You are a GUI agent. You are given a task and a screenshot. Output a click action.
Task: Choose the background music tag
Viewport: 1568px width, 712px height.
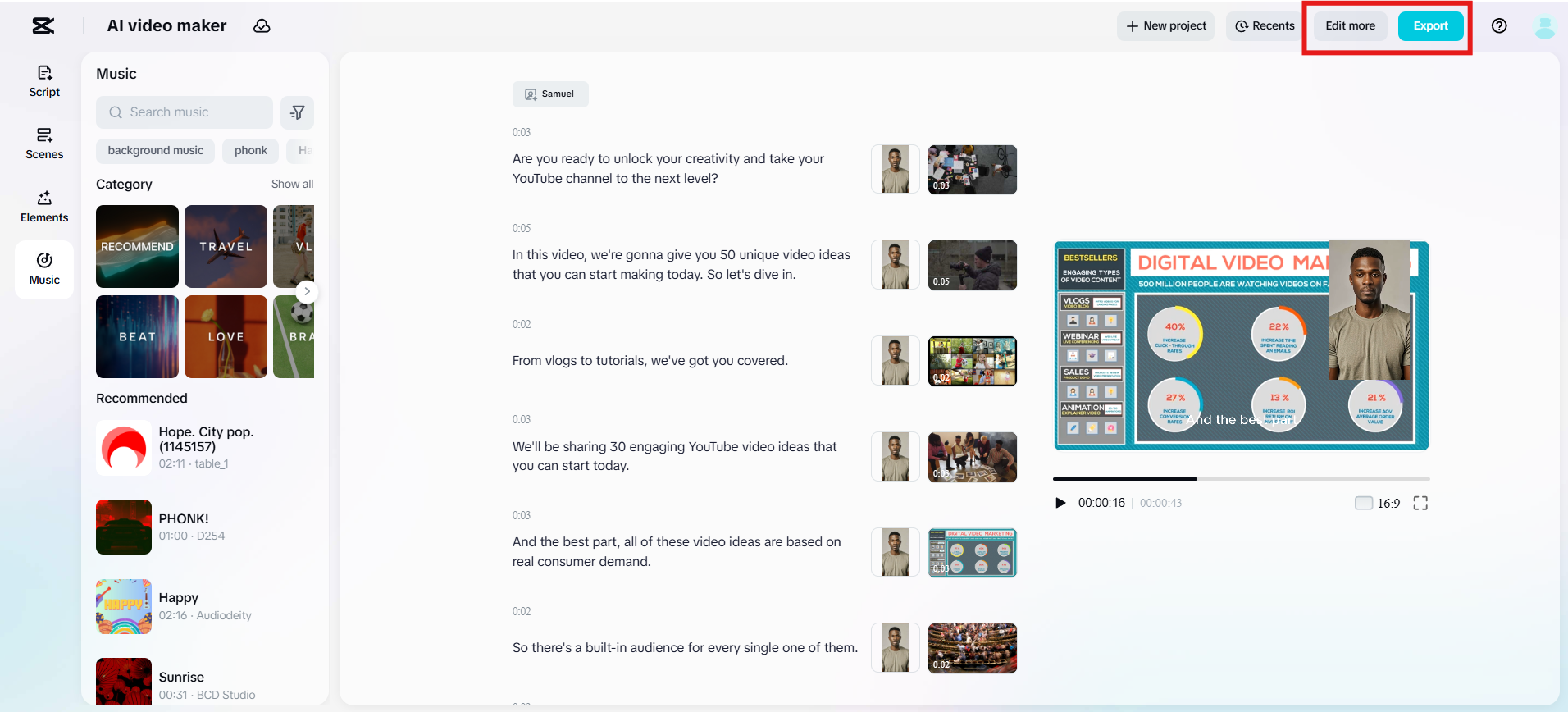tap(155, 151)
